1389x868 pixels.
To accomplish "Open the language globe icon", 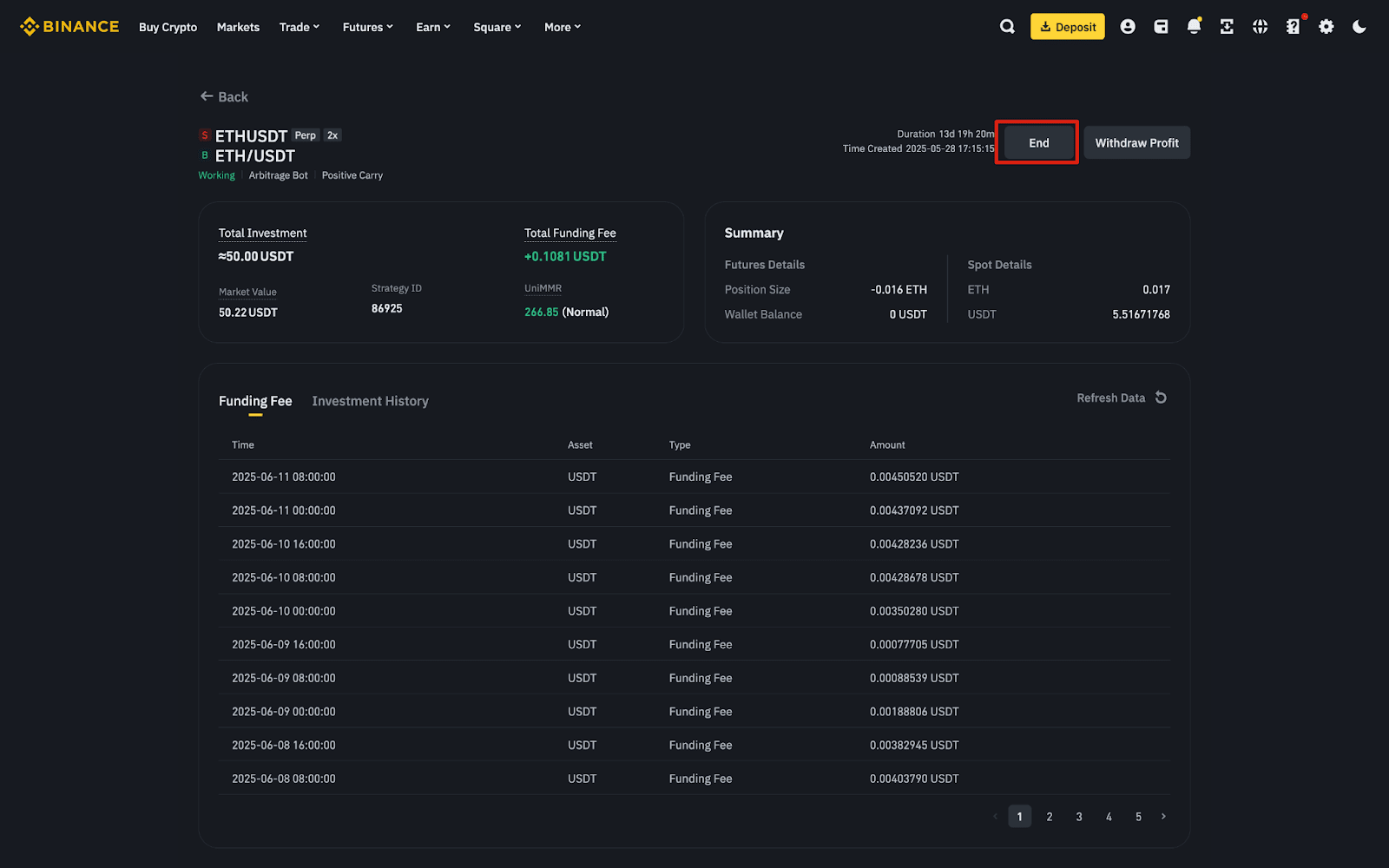I will [x=1260, y=27].
